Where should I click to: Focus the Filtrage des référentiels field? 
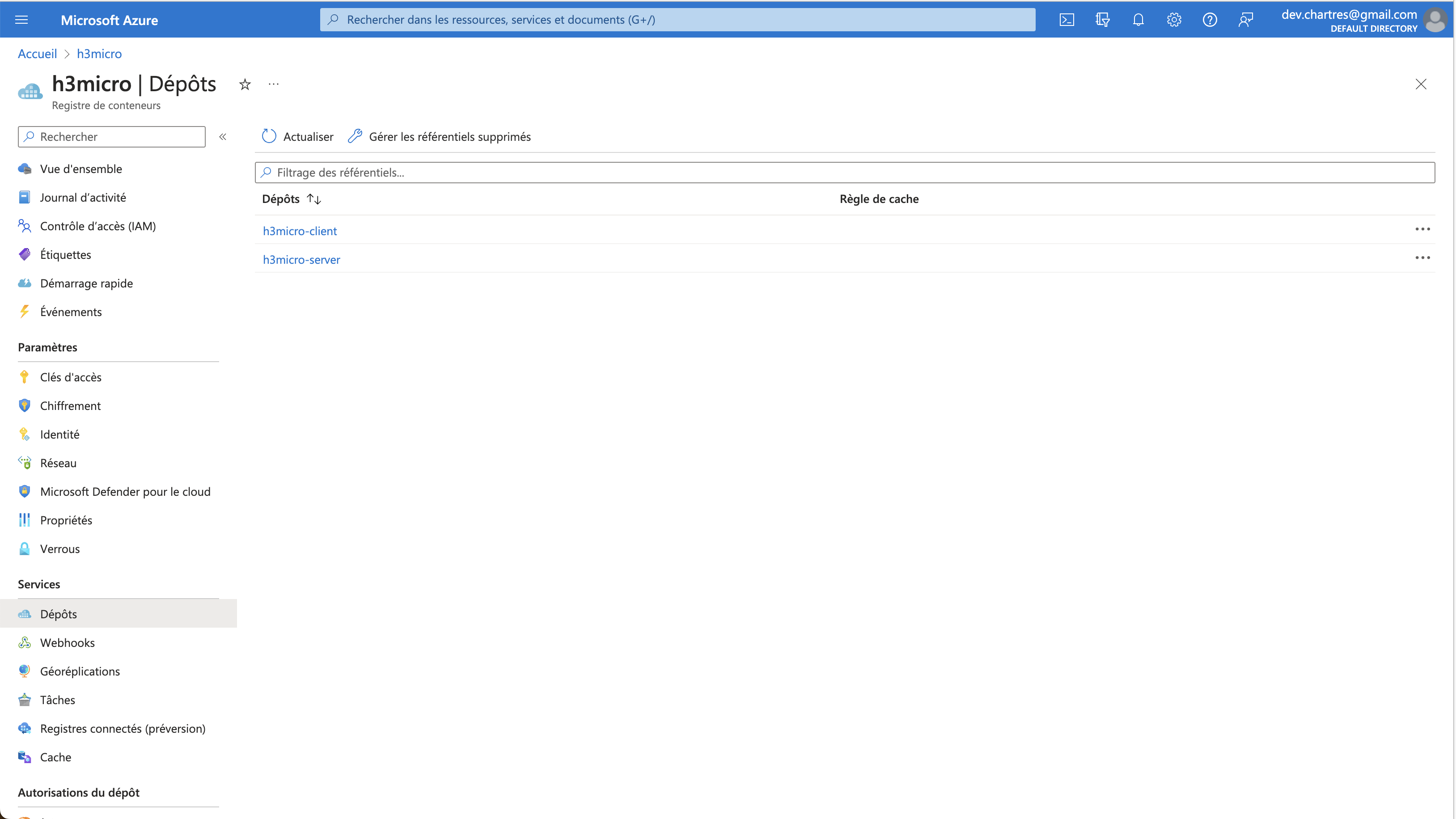(844, 173)
